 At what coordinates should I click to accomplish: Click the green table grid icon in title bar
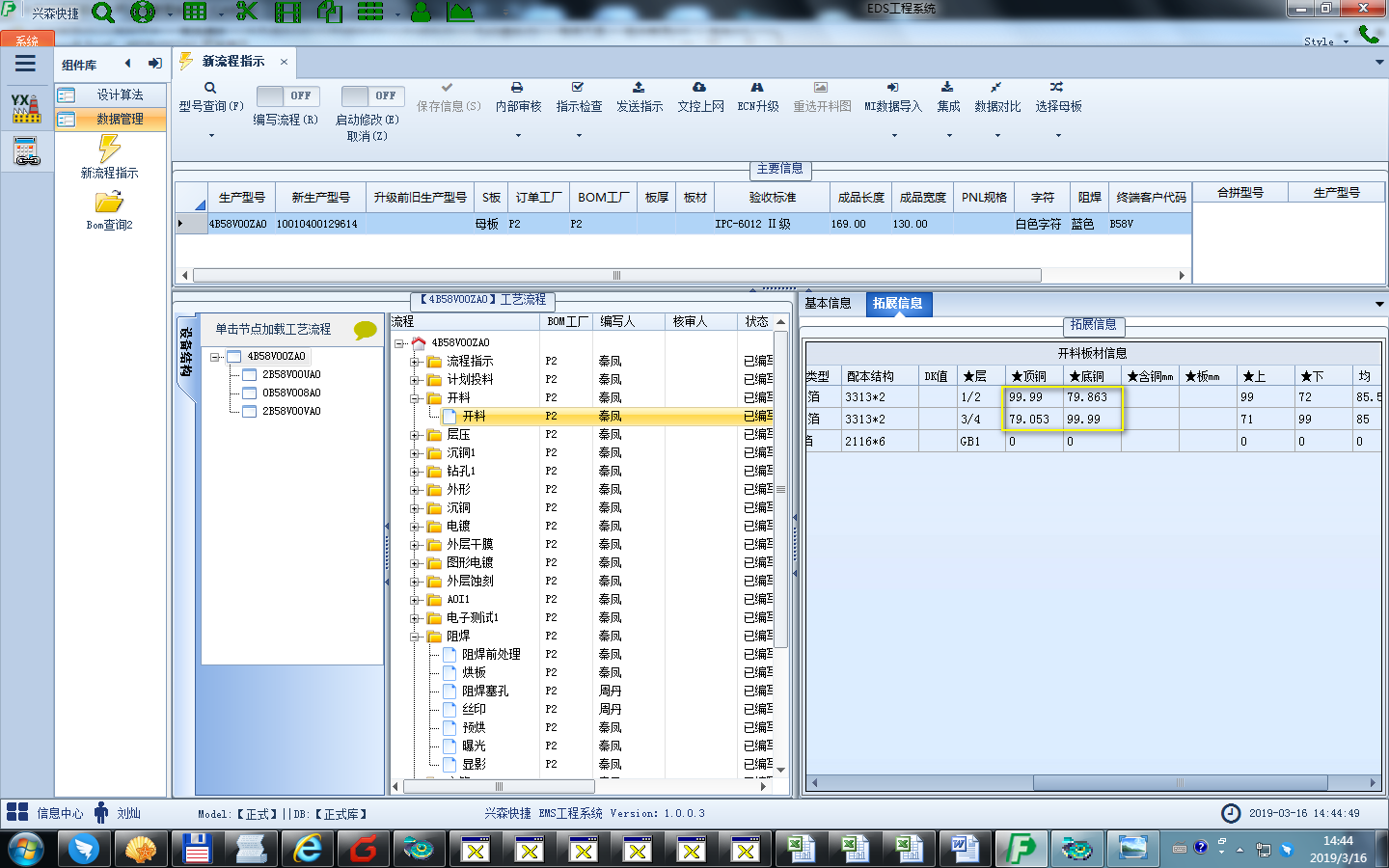tap(195, 13)
